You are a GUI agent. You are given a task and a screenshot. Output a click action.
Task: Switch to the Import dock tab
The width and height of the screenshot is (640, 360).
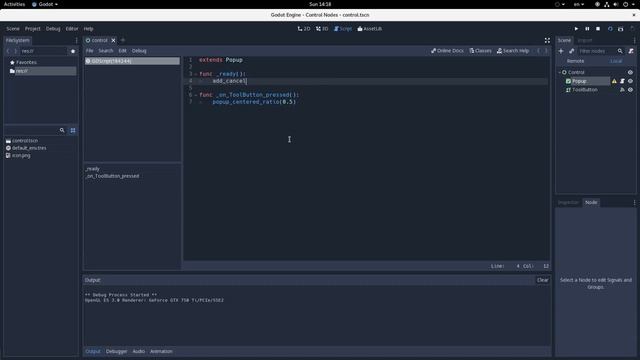click(584, 40)
